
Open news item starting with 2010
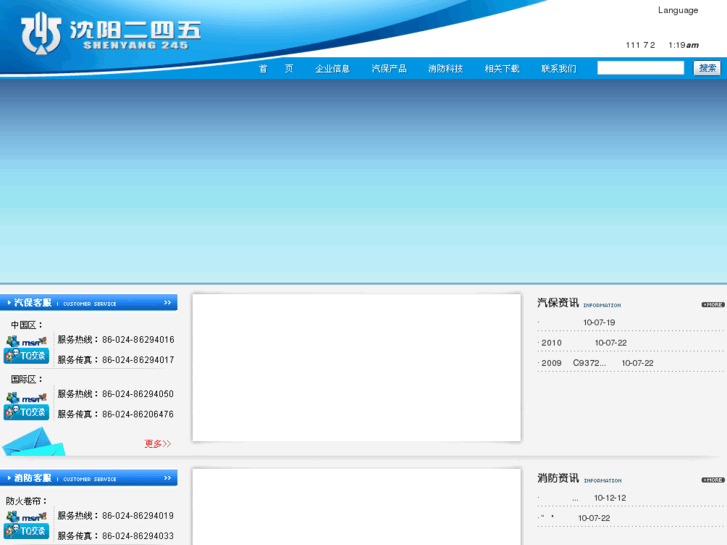tap(582, 343)
